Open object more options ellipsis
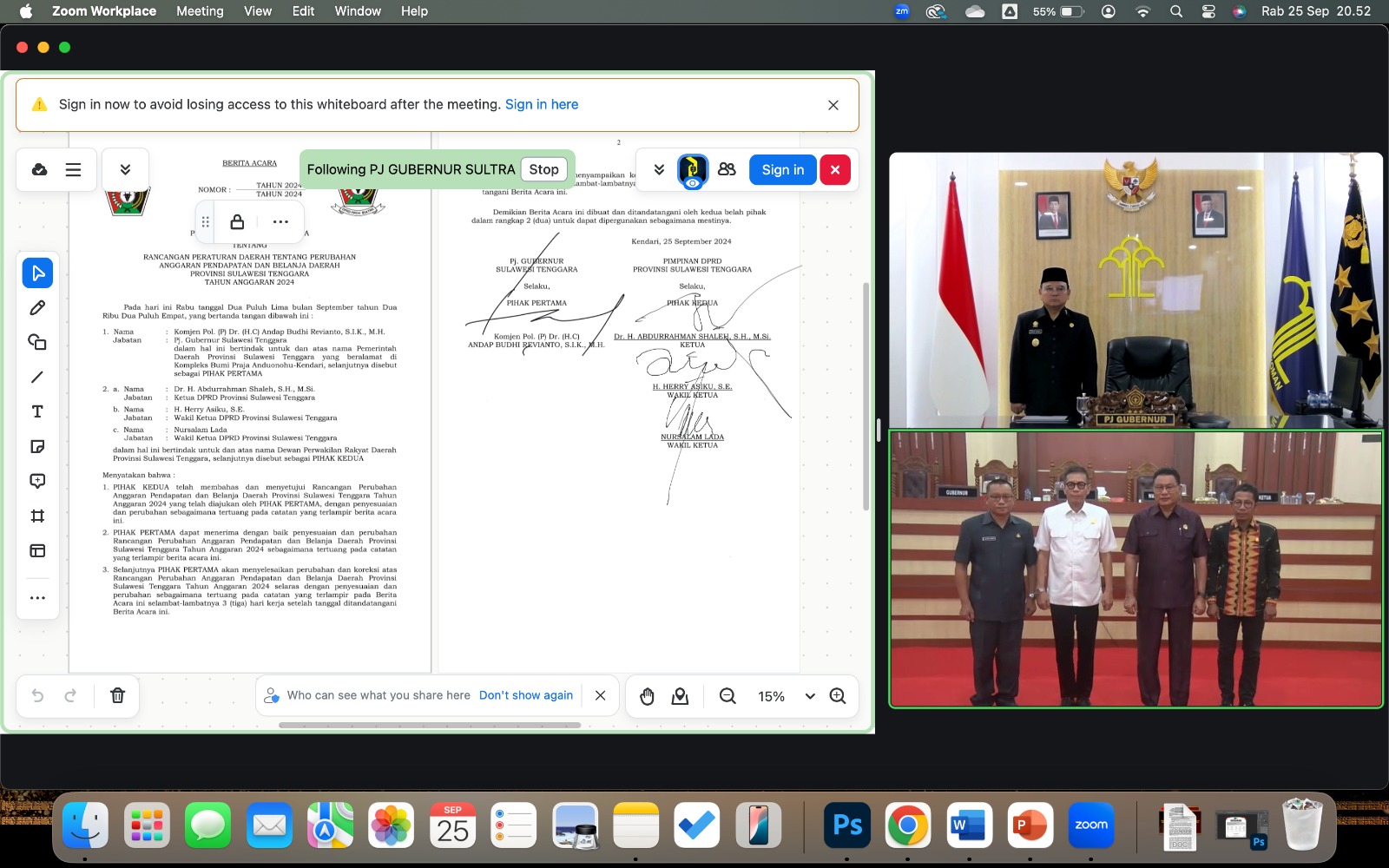Screen dimensions: 1389x868 tap(280, 222)
